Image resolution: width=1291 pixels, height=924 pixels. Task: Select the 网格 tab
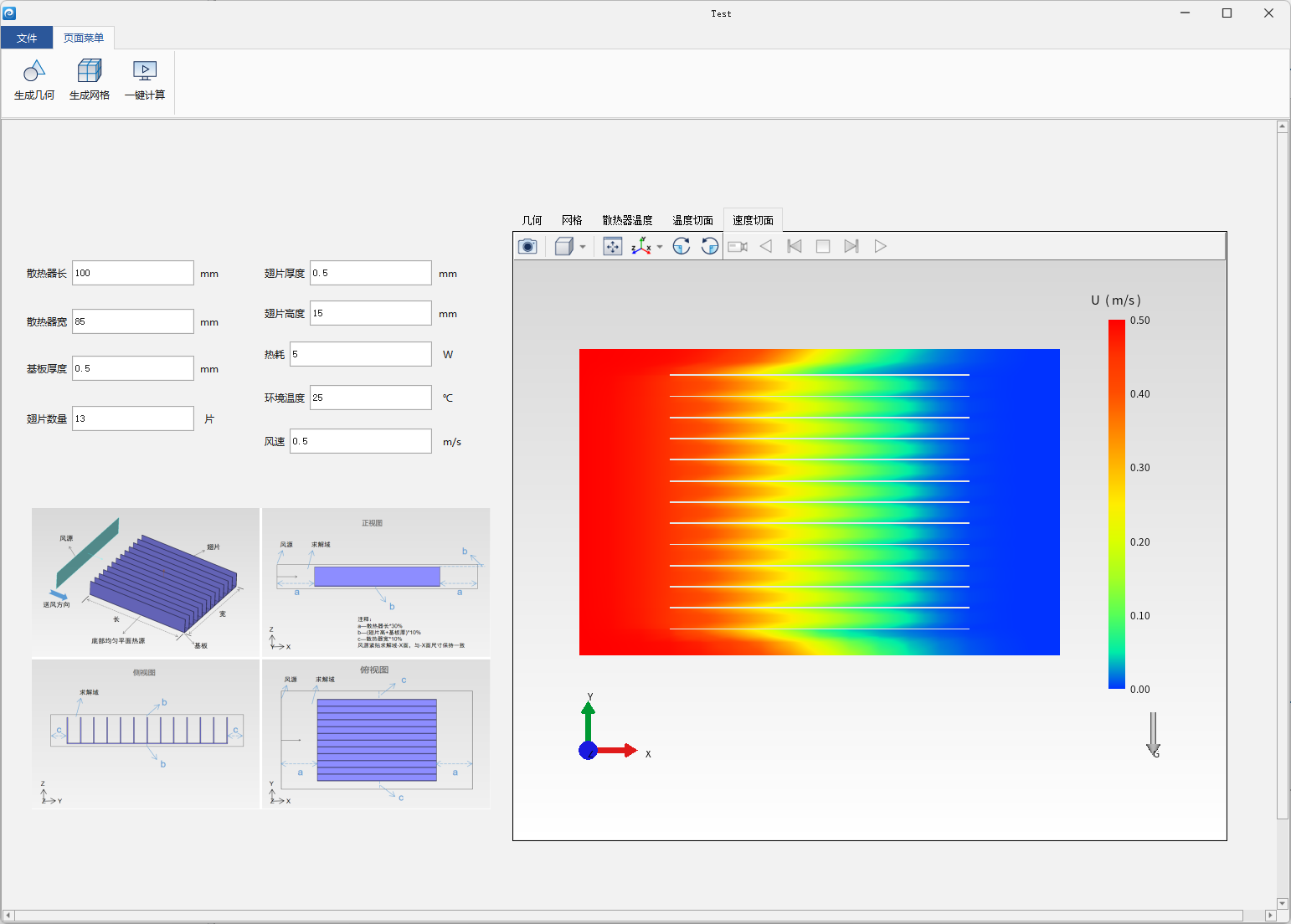tap(572, 220)
